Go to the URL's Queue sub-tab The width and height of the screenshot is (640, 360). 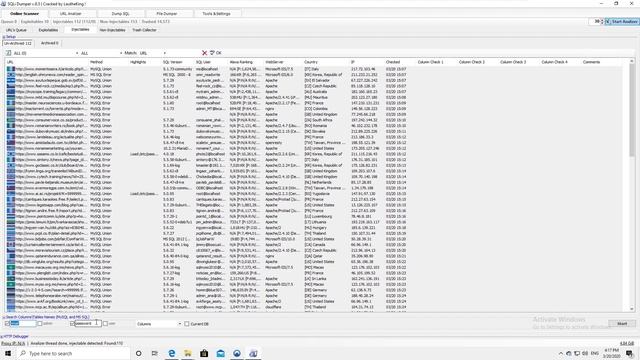(x=16, y=30)
